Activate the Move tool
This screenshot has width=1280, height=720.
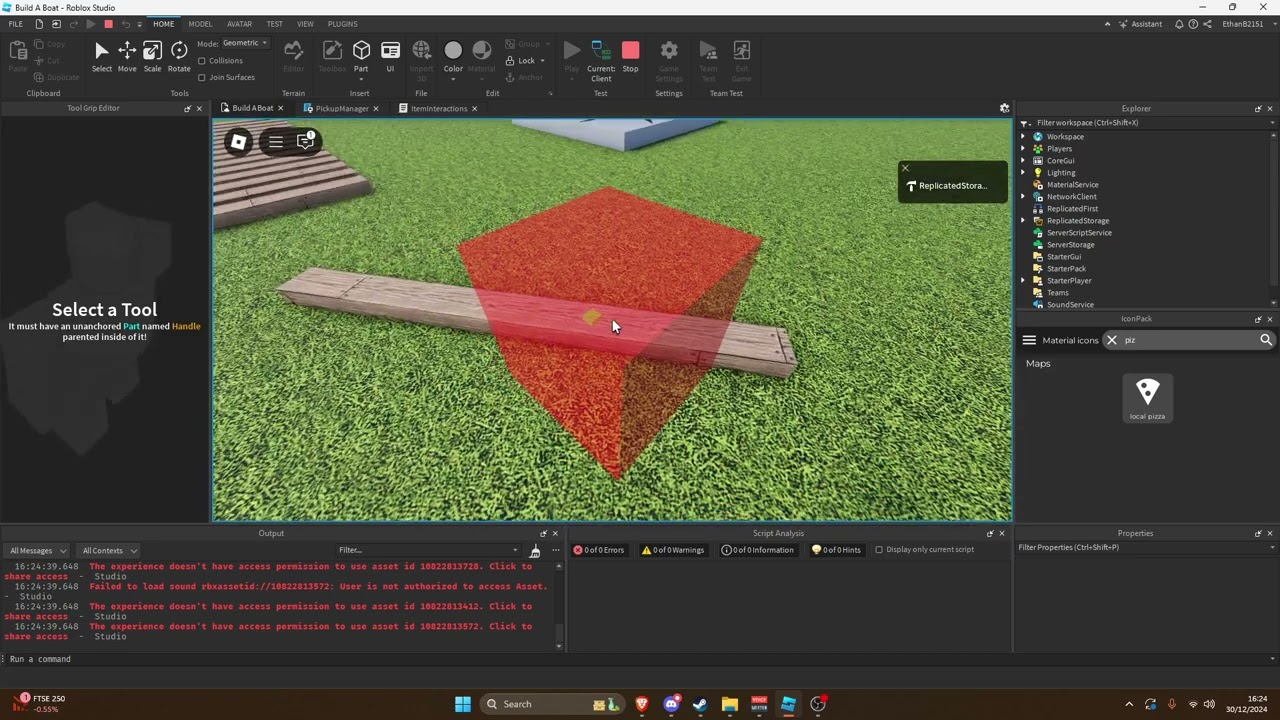(127, 56)
